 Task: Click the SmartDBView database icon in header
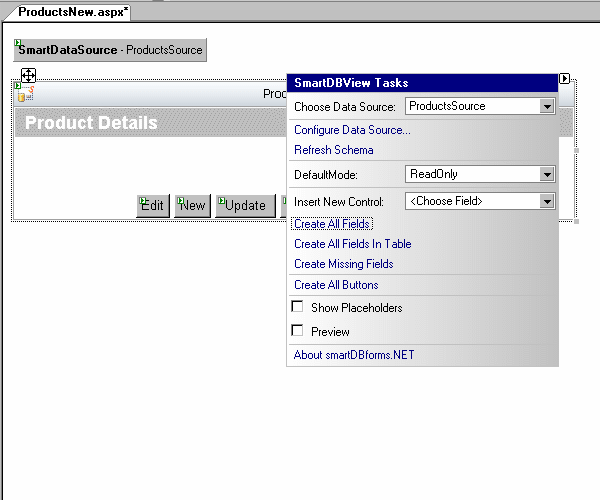point(26,94)
